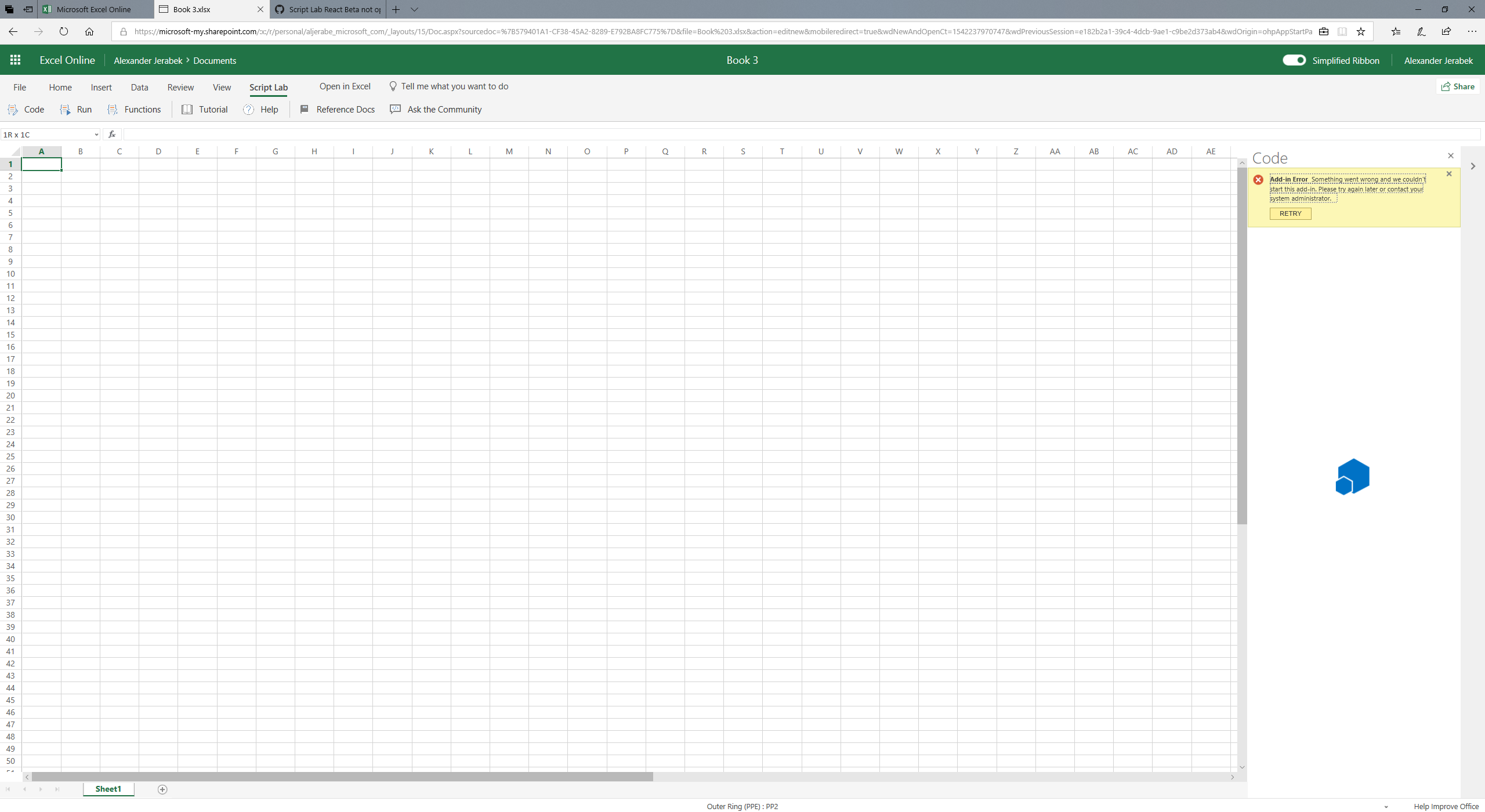
Task: Open the browser tabs dropdown
Action: (x=415, y=9)
